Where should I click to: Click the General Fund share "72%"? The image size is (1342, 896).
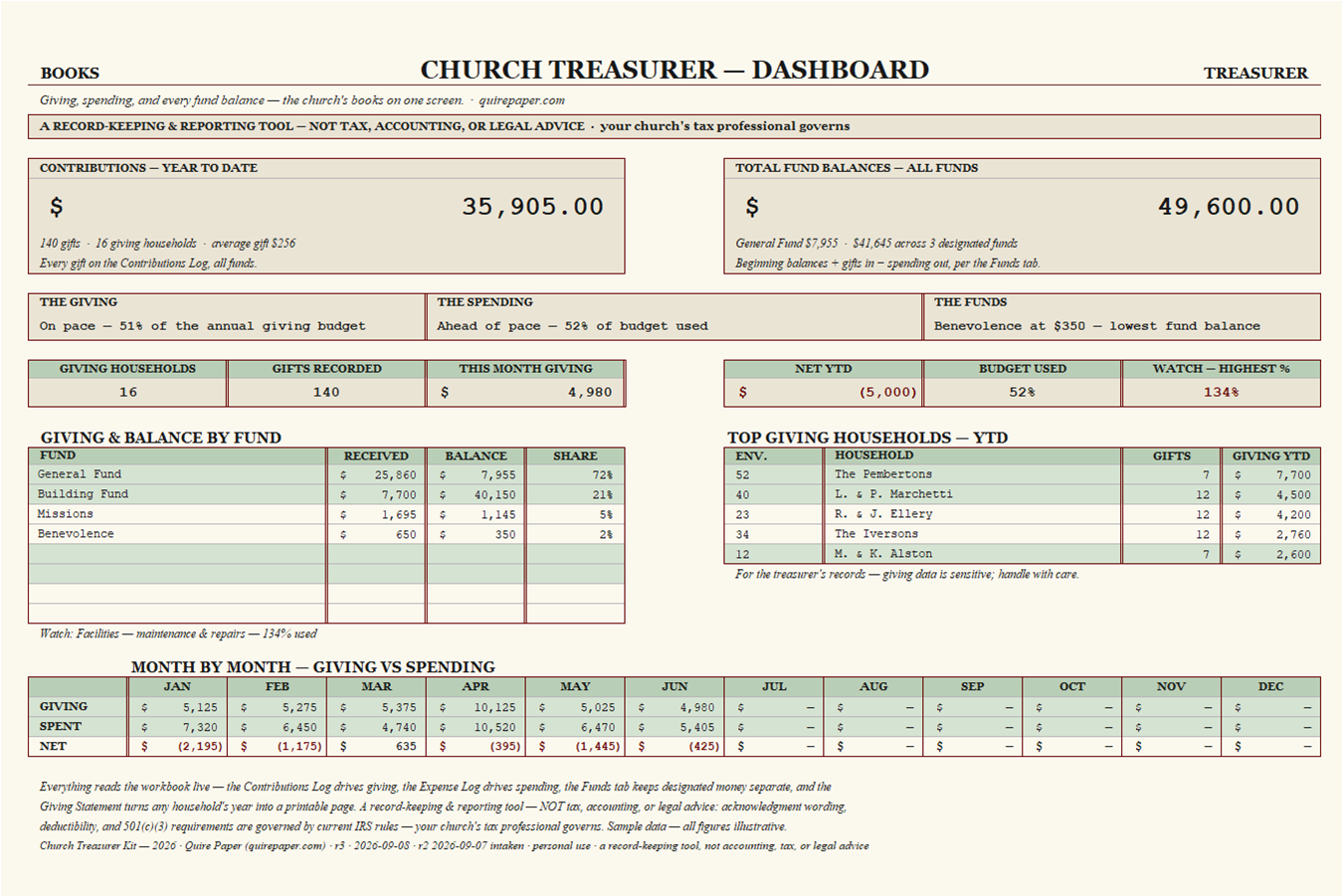[x=602, y=475]
